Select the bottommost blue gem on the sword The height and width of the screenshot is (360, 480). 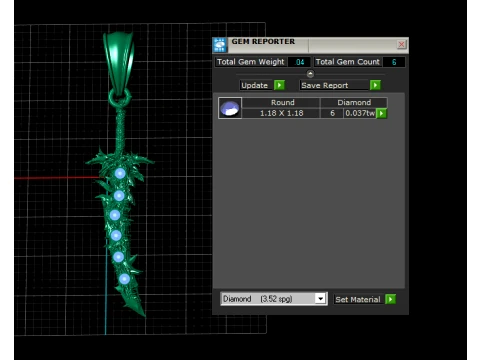(x=124, y=279)
